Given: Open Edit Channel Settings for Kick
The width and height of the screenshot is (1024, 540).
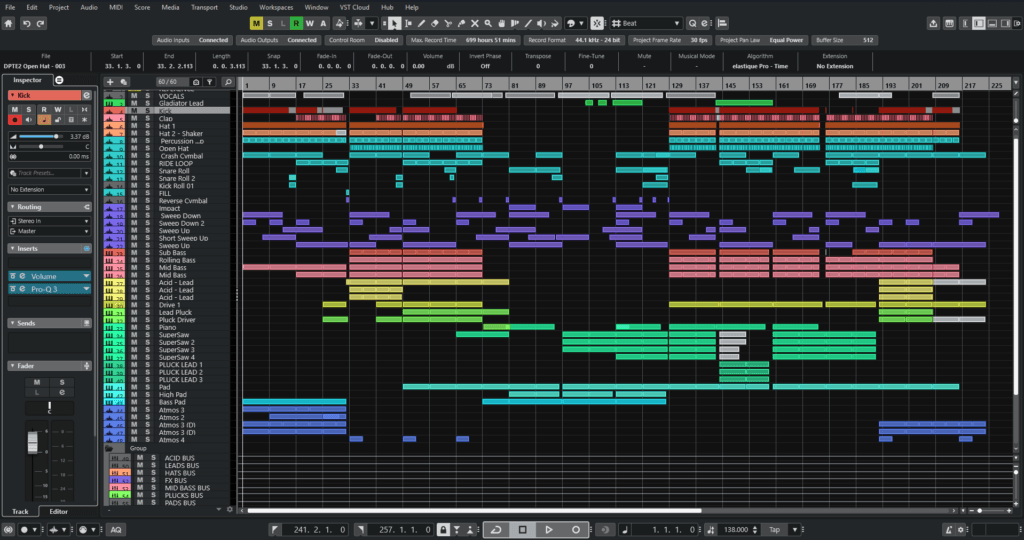Looking at the screenshot, I should [x=86, y=95].
